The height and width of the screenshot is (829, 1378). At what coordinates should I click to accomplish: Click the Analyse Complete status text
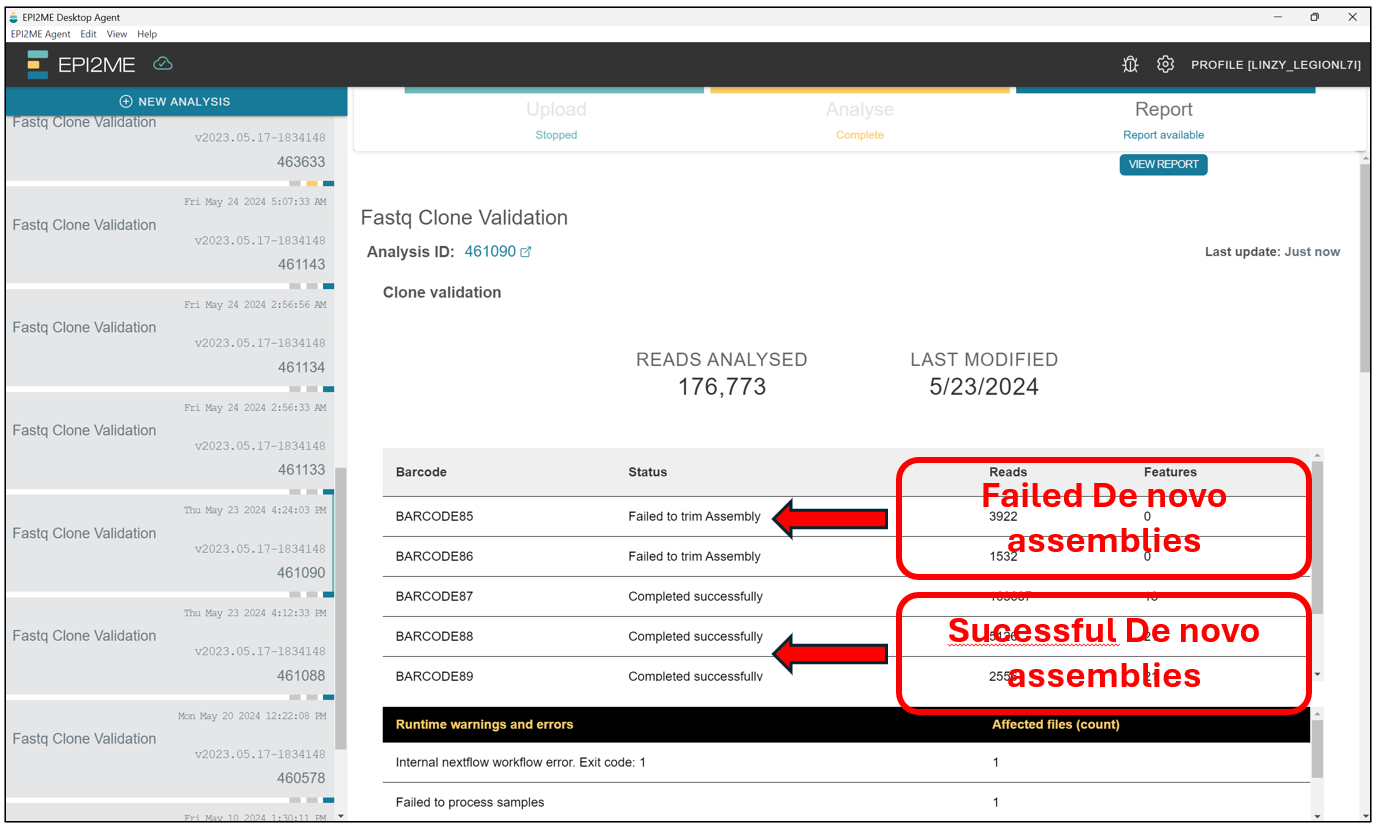[x=860, y=135]
